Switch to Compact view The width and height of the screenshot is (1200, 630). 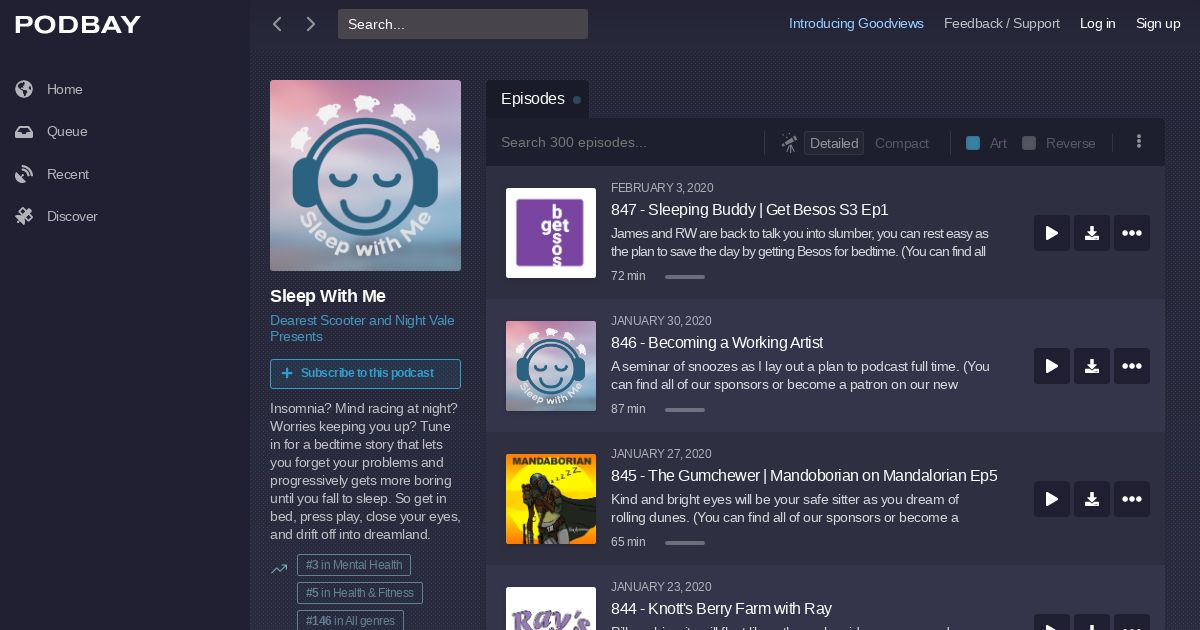(x=902, y=143)
